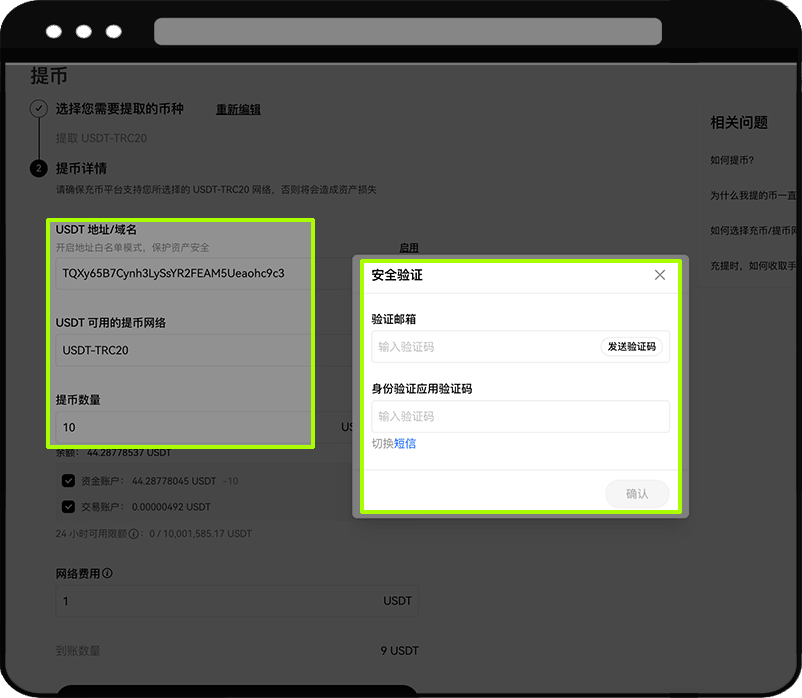Click the USDT address input field

(205, 274)
